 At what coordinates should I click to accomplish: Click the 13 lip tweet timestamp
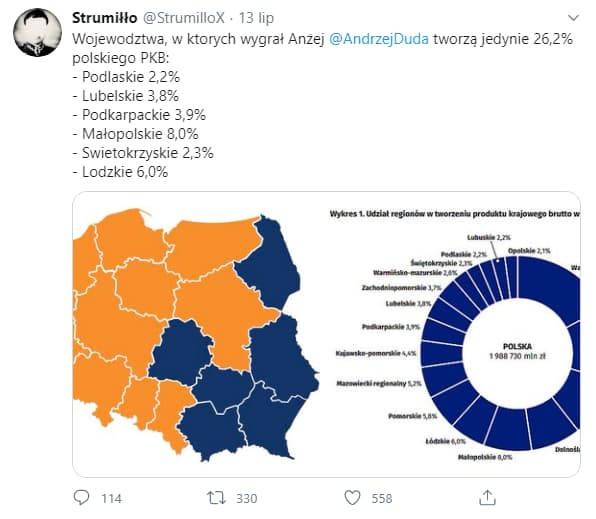tap(256, 18)
